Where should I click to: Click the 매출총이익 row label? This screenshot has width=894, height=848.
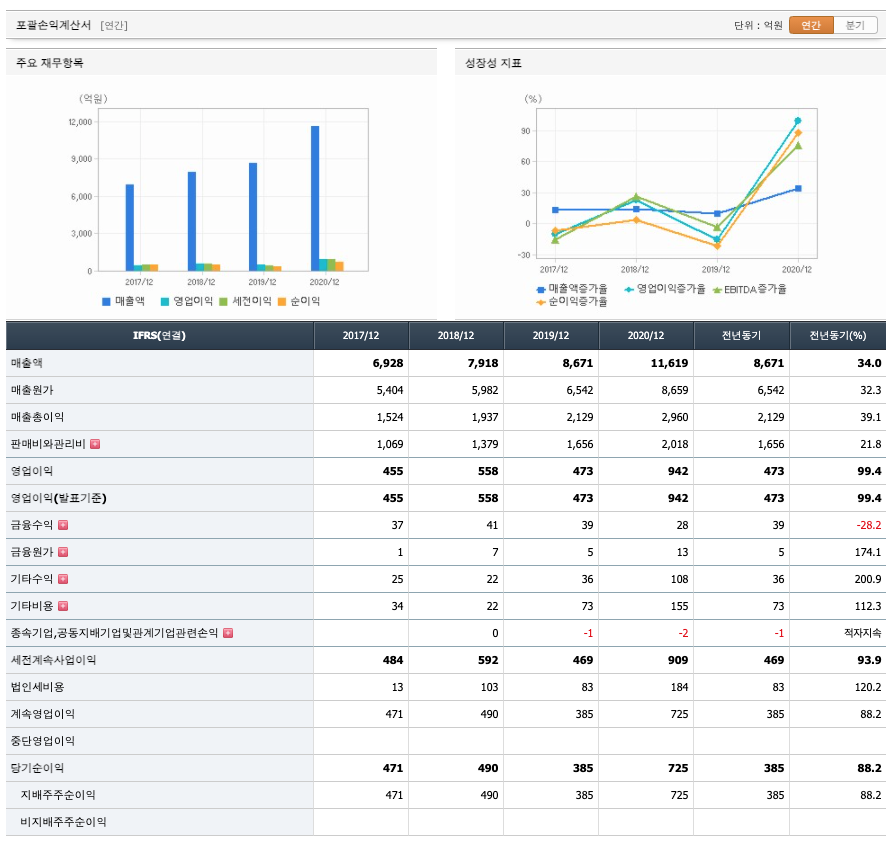coord(38,417)
